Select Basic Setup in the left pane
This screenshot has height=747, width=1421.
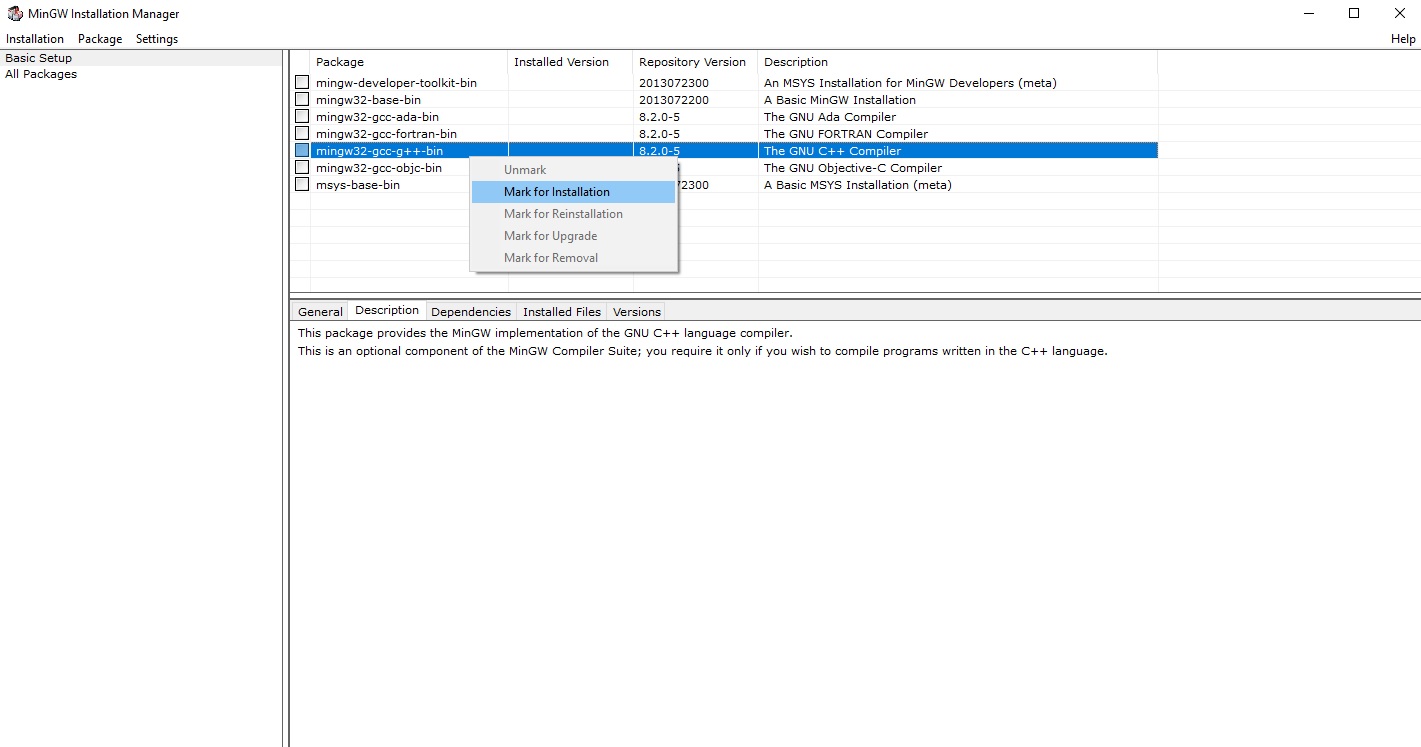pos(39,58)
